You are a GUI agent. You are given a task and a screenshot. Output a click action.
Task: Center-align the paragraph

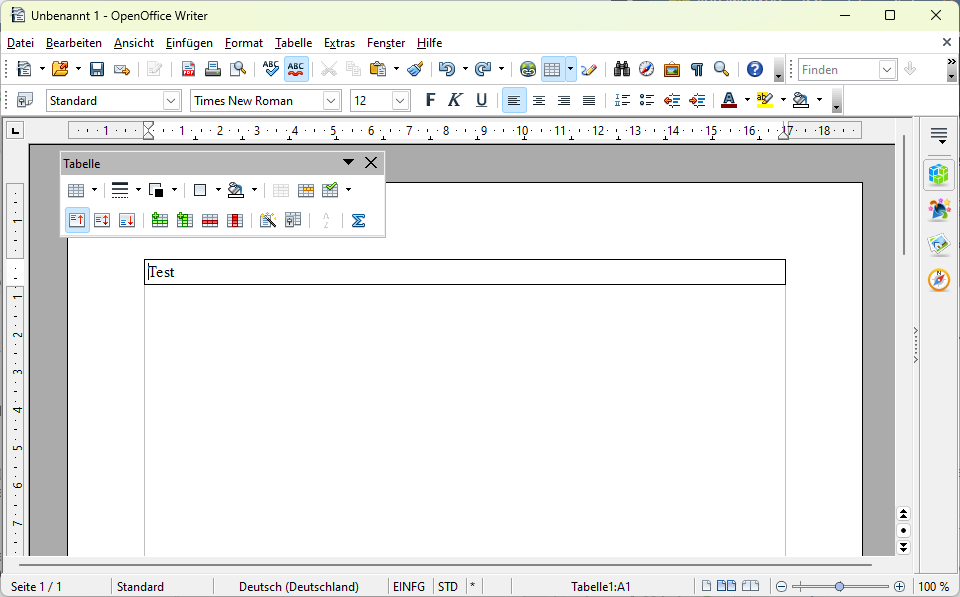[539, 100]
